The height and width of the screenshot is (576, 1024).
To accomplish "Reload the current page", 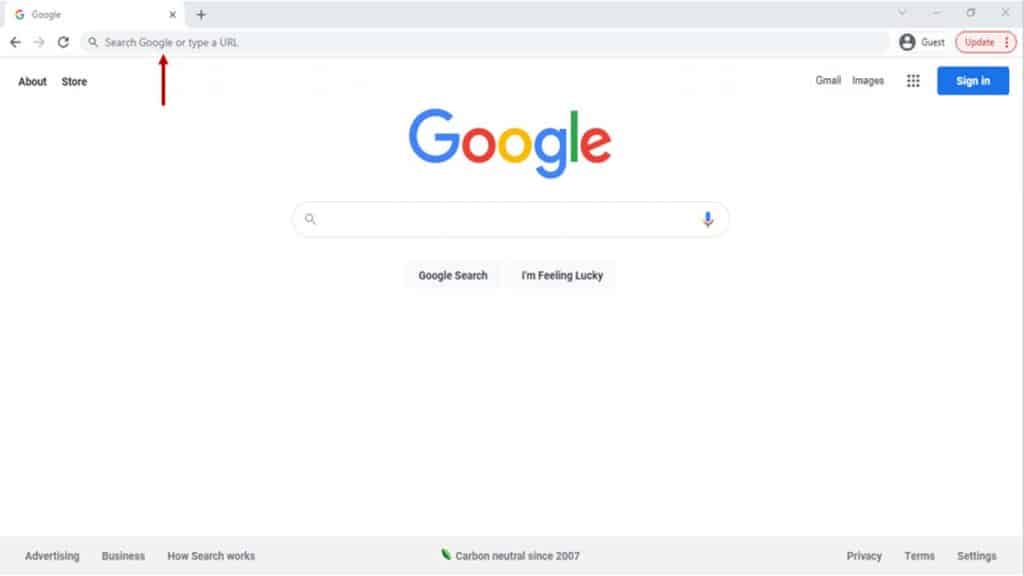I will 63,42.
